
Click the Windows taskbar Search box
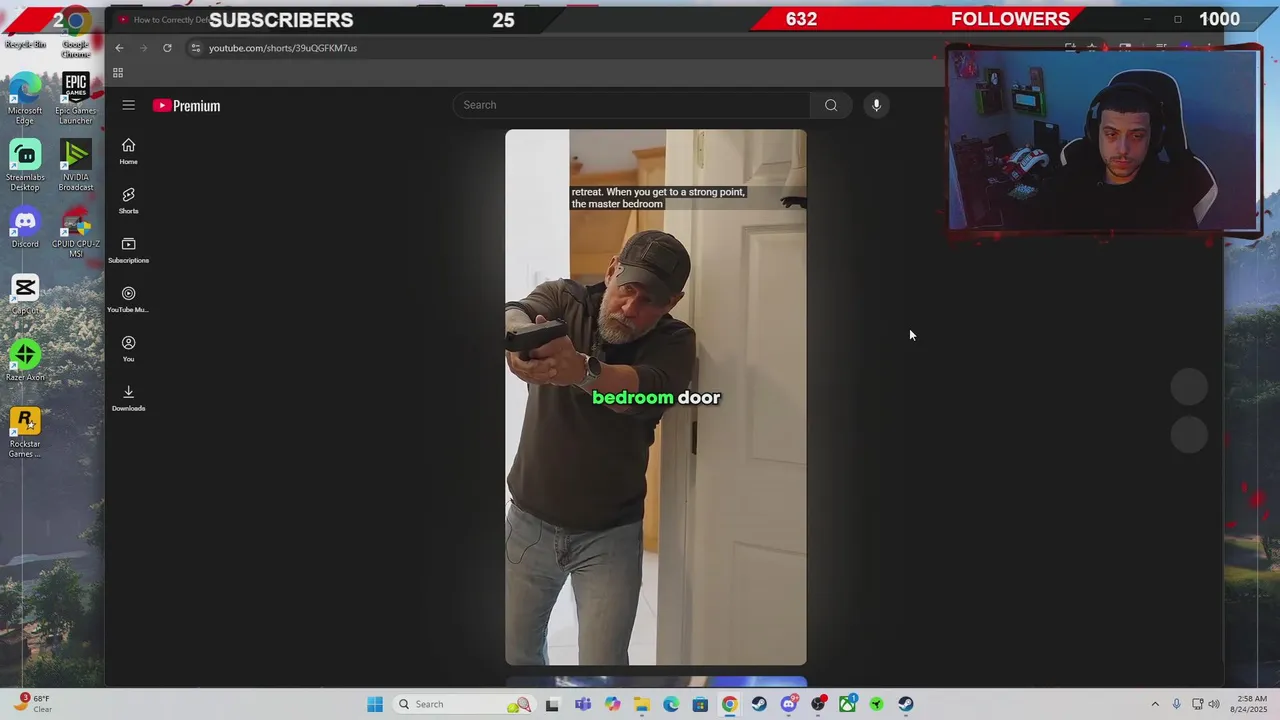(463, 704)
